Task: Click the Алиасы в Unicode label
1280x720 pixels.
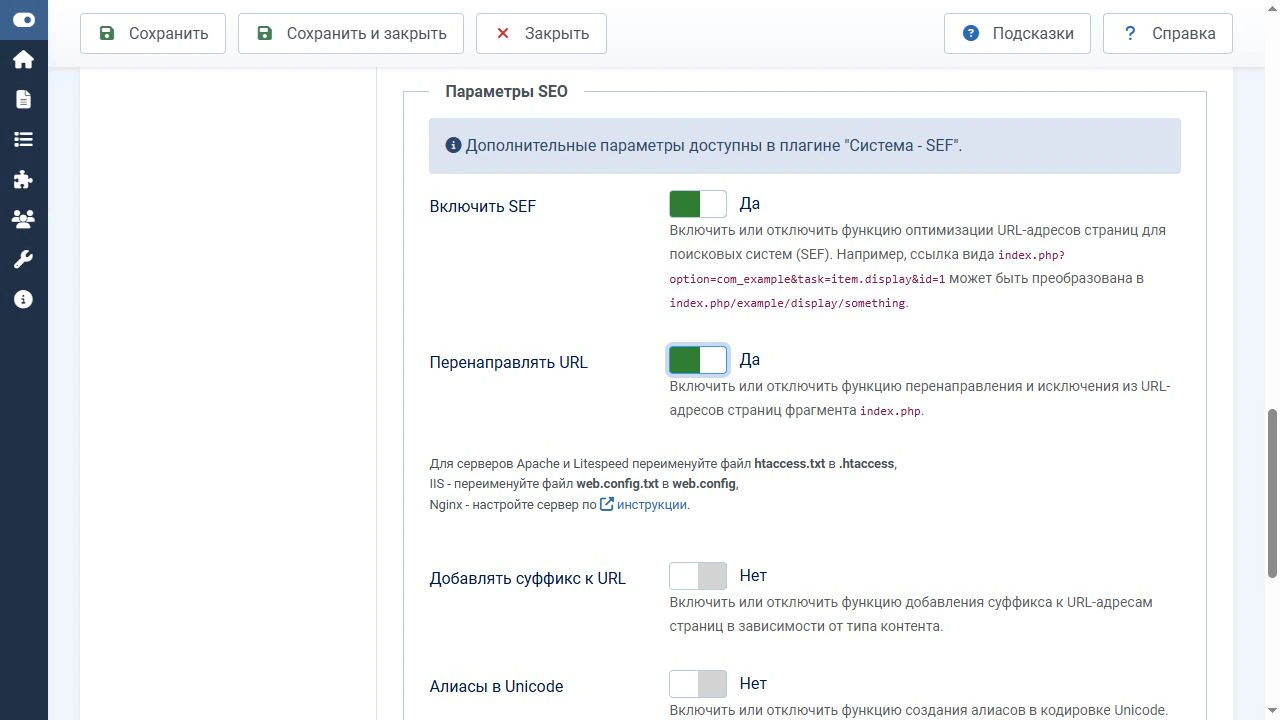Action: pyautogui.click(x=497, y=687)
